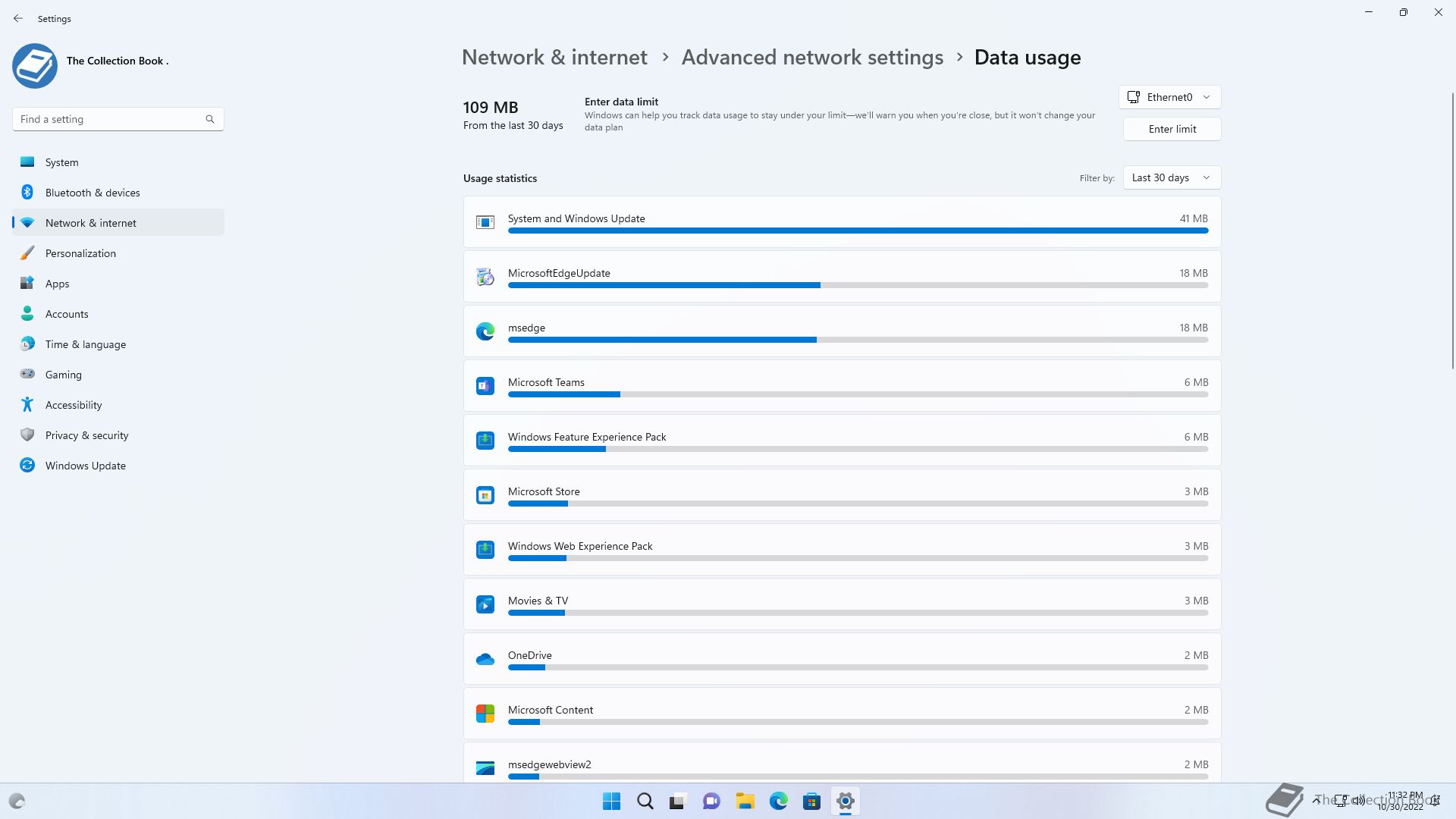Open taskbar Search

point(645,801)
